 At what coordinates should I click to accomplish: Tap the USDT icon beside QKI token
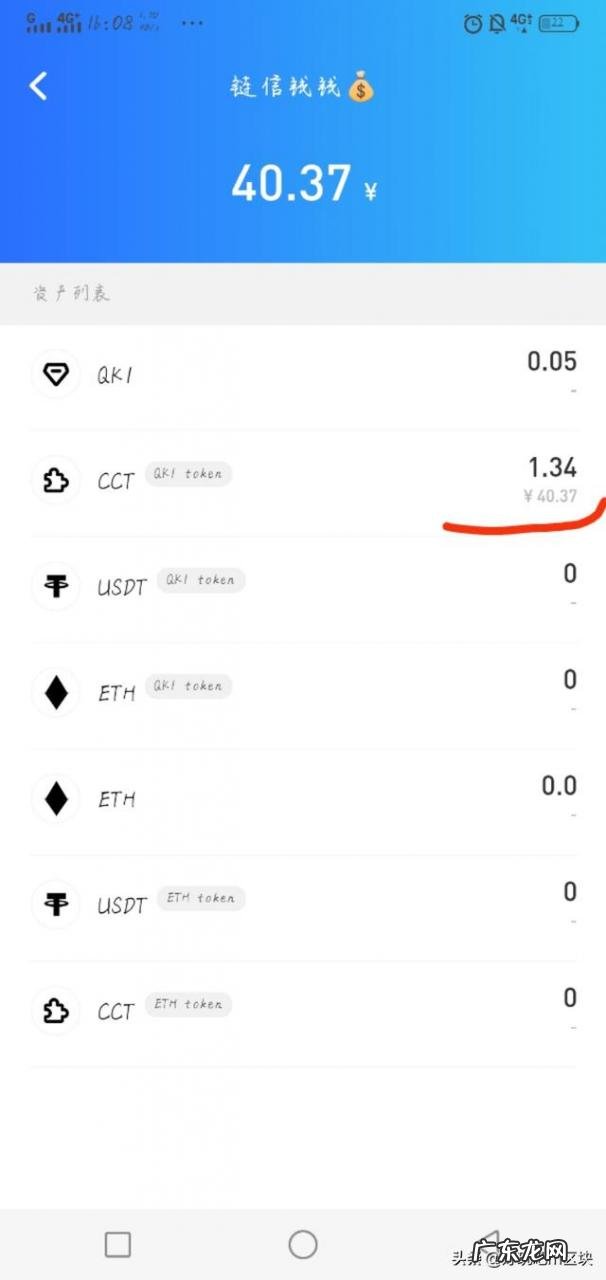[x=56, y=587]
